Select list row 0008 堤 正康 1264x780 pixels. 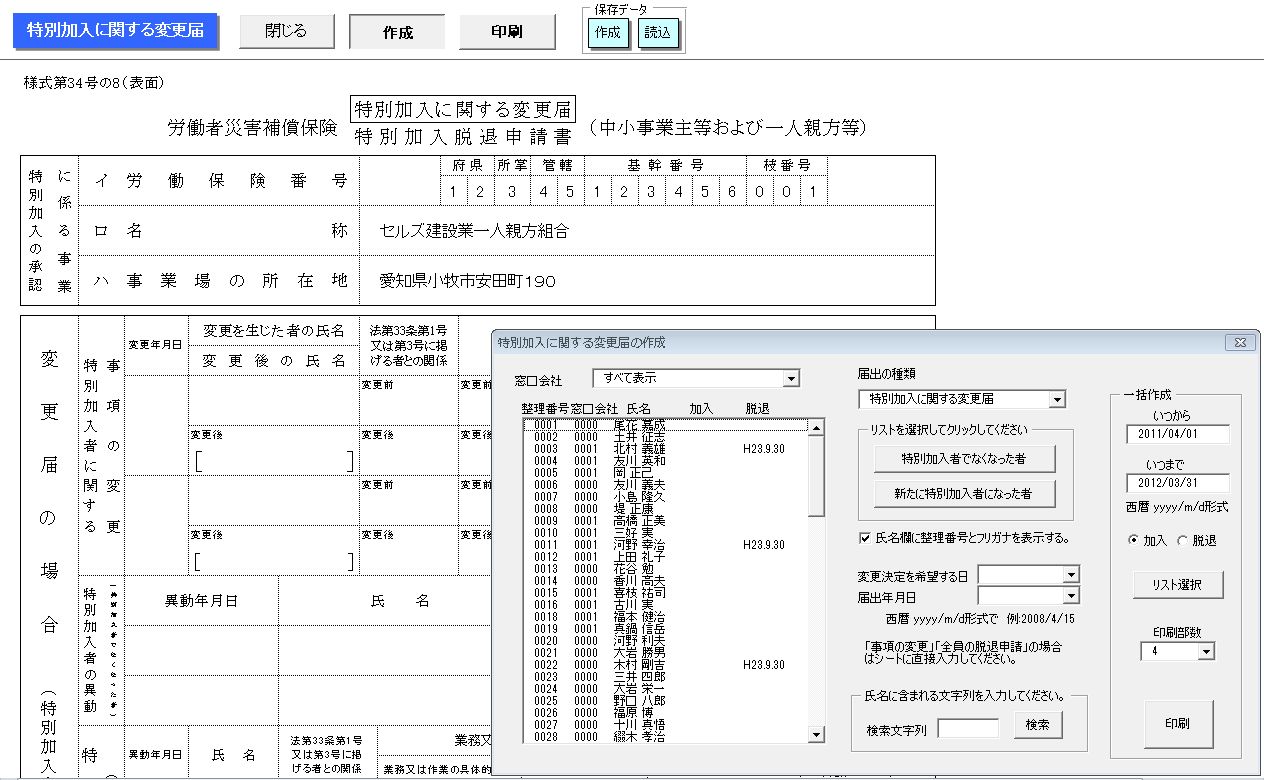tap(665, 509)
